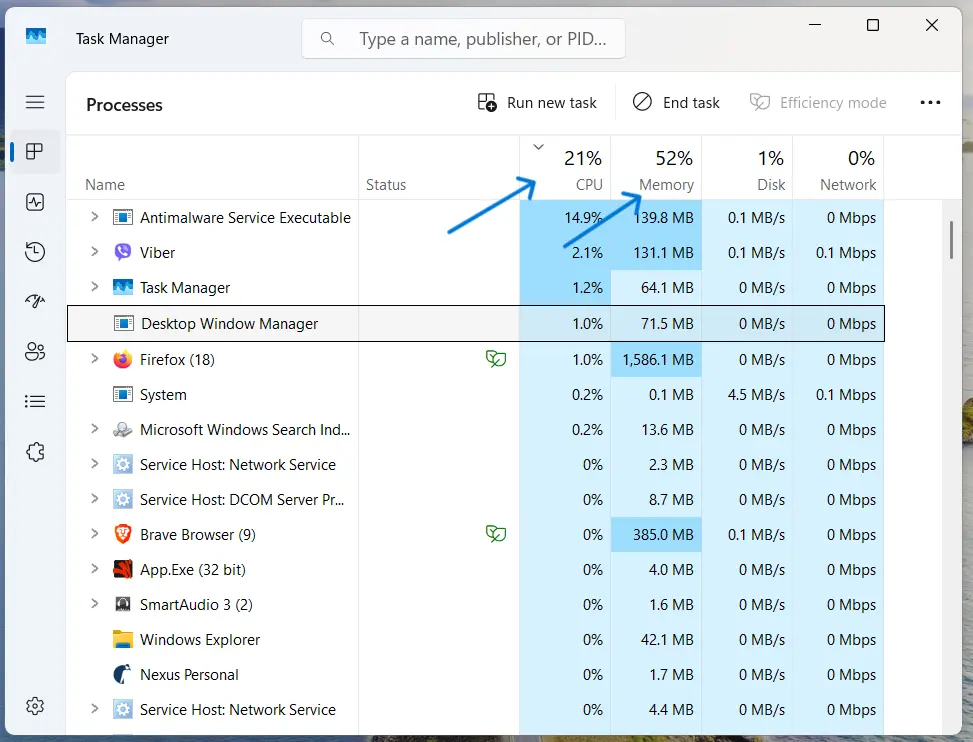
Task: Click the Firefox app icon
Action: [x=123, y=359]
